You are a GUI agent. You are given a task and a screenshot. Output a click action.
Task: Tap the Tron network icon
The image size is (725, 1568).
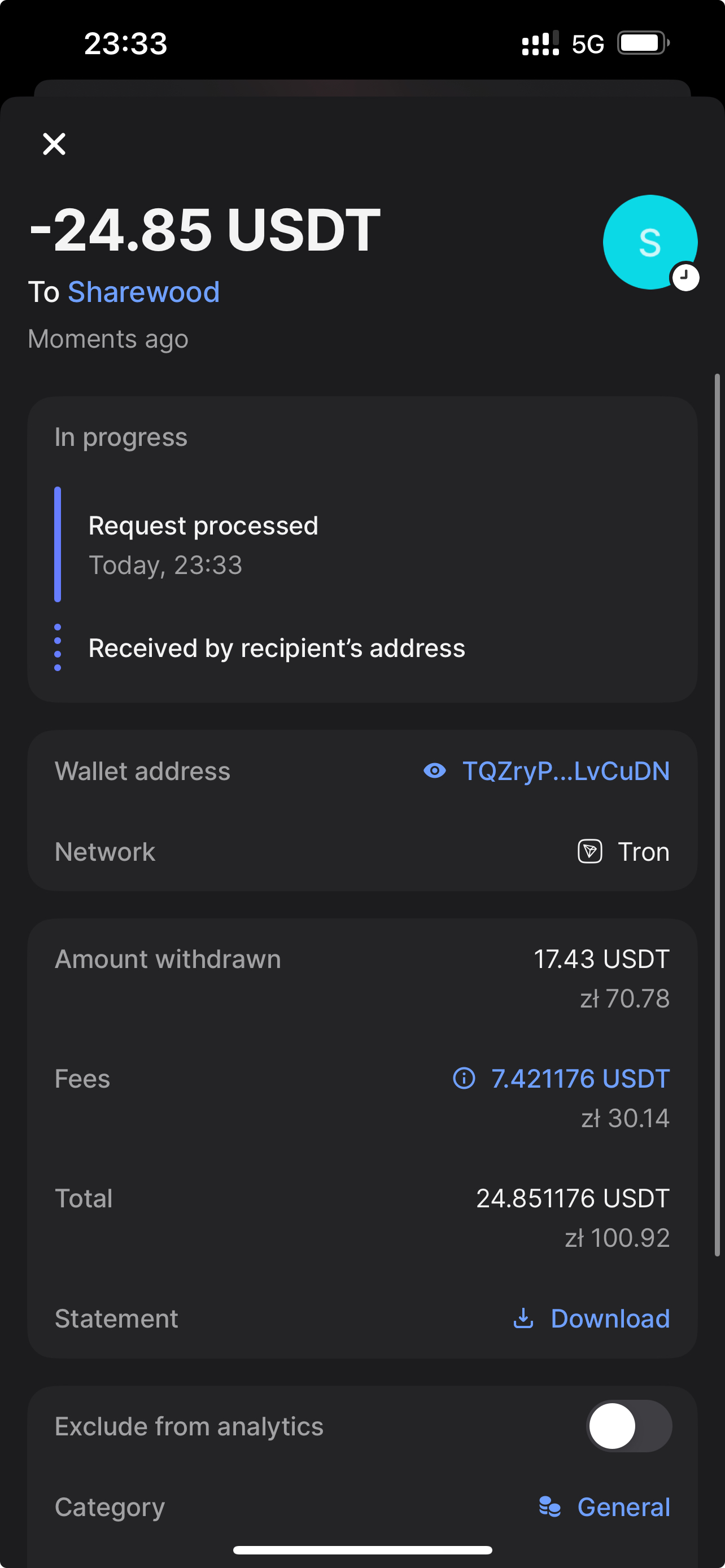[x=589, y=851]
